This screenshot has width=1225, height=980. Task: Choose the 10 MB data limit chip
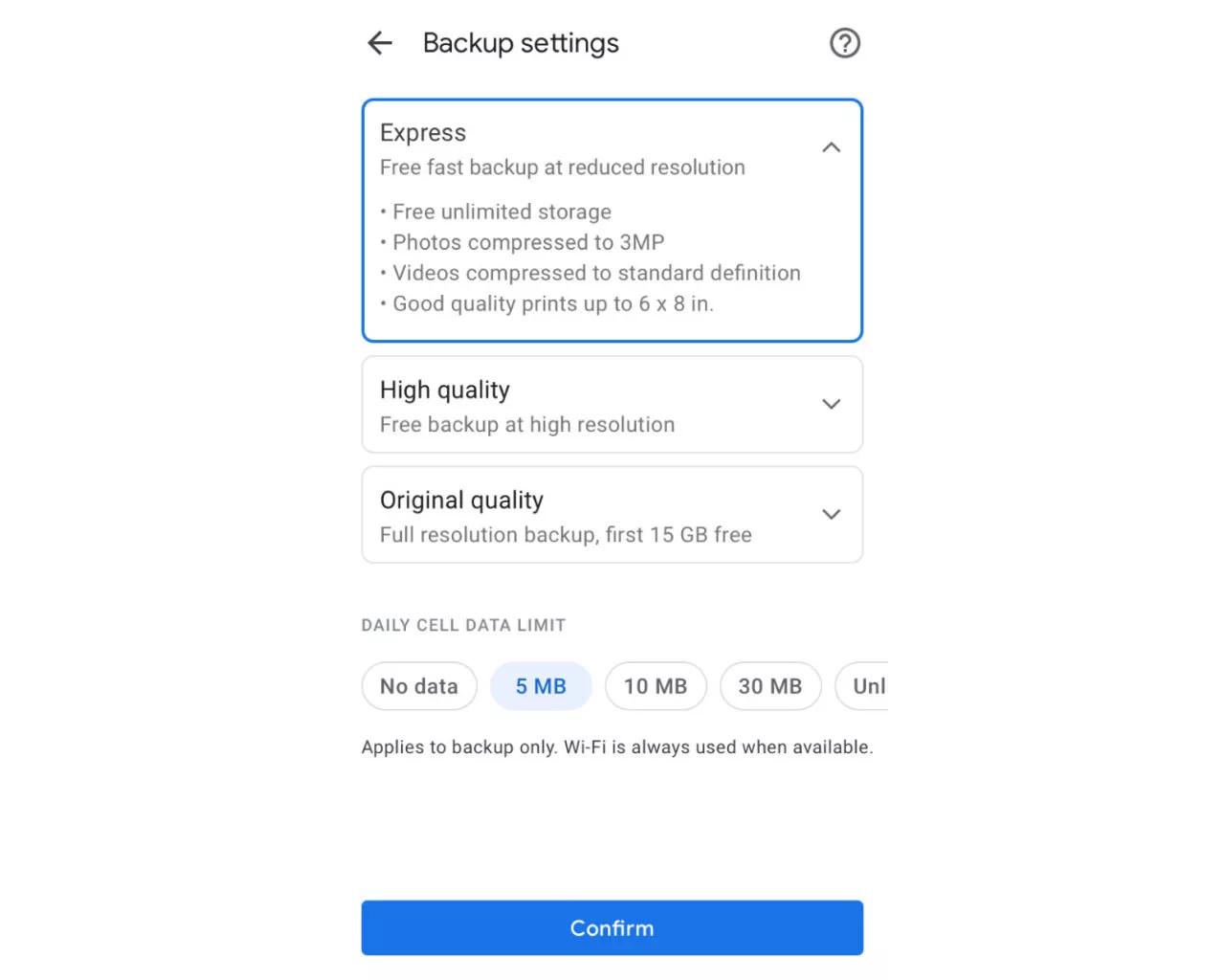click(x=656, y=686)
